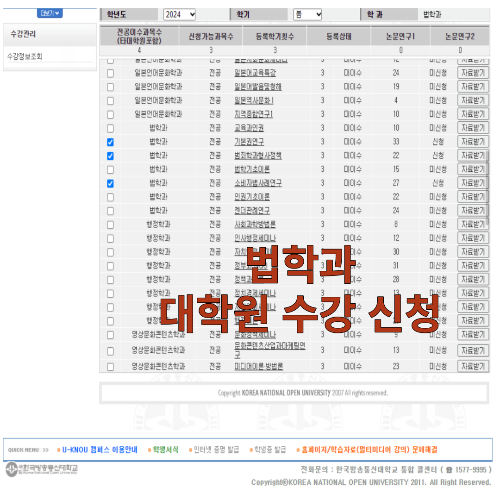Open the 지역종합연구I course link
500x500 pixels.
coord(254,114)
